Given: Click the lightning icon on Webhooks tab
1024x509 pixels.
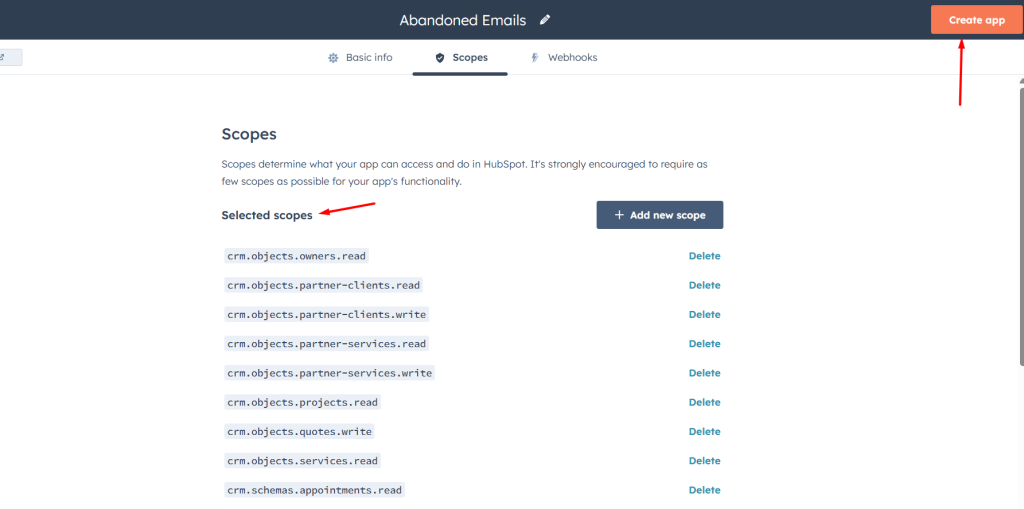Looking at the screenshot, I should (535, 57).
